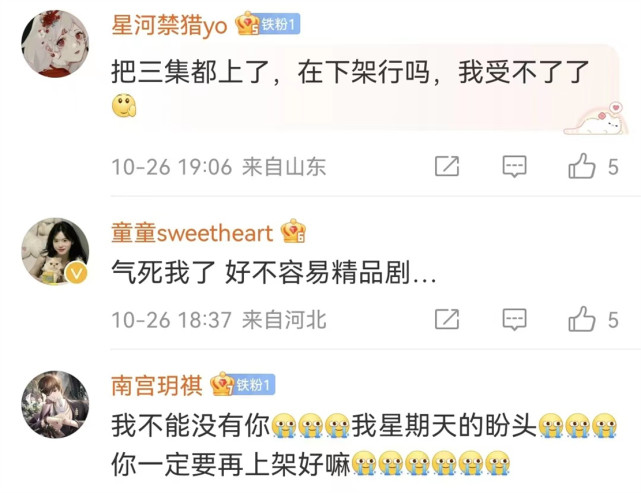The height and width of the screenshot is (493, 641).
Task: Visit the 童童sweetheart username link
Action: click(192, 233)
